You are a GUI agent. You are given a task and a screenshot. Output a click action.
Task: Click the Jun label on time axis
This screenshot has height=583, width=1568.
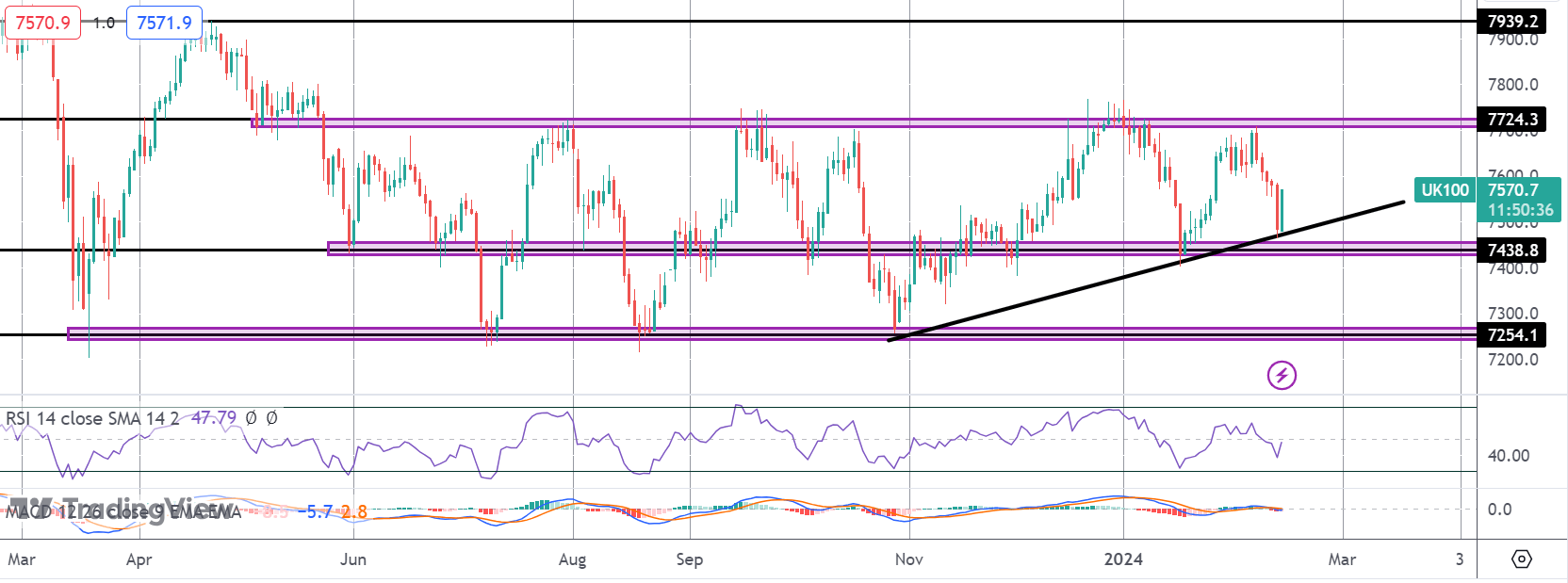353,559
